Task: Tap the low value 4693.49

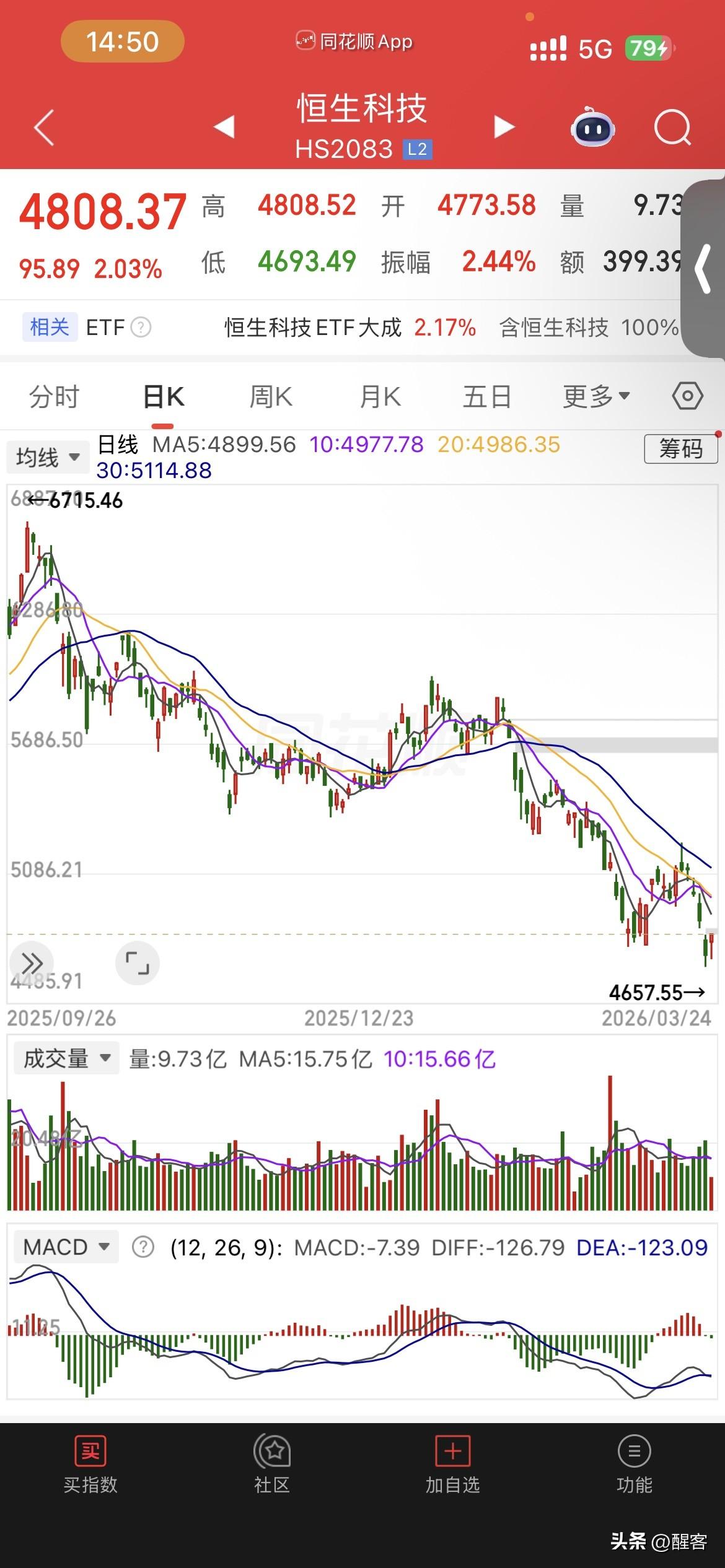Action: (307, 261)
